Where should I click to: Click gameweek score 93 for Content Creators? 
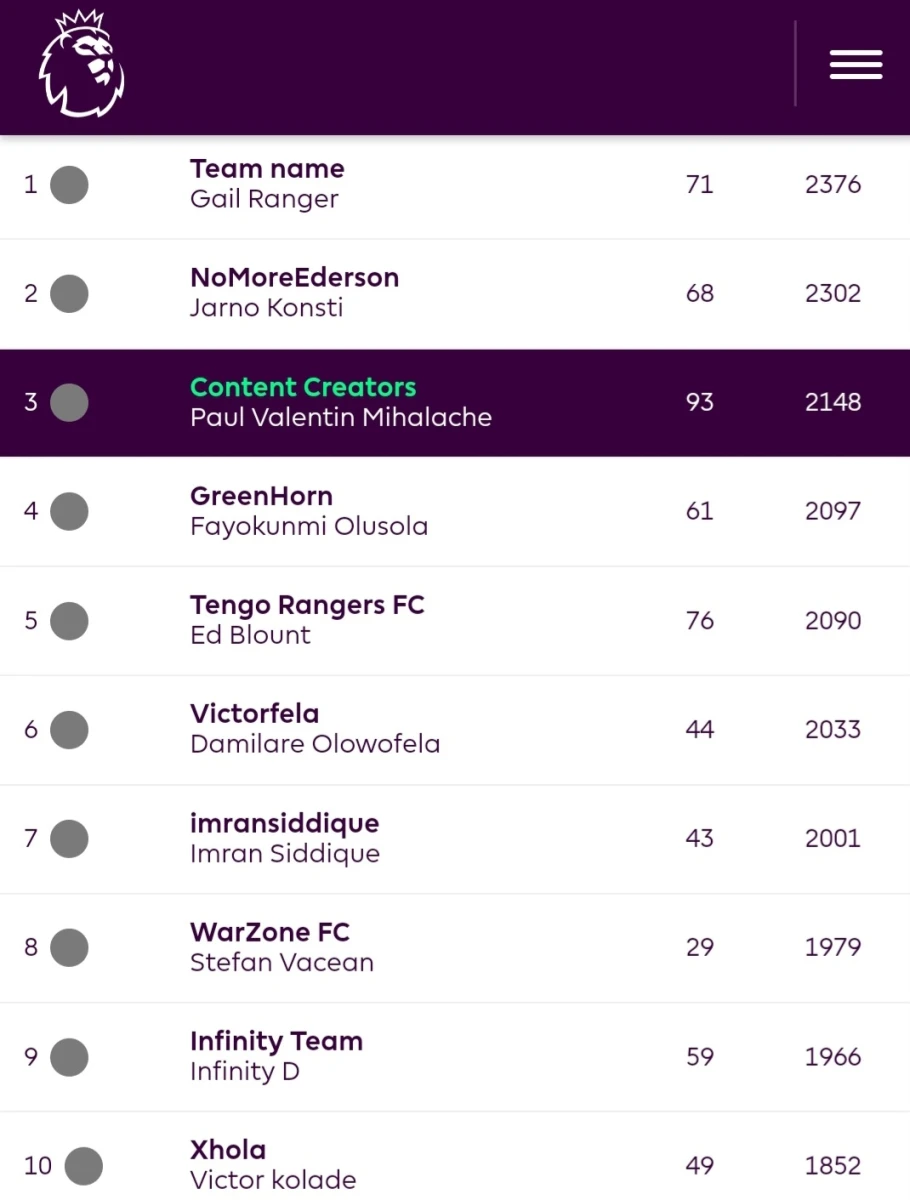(700, 403)
